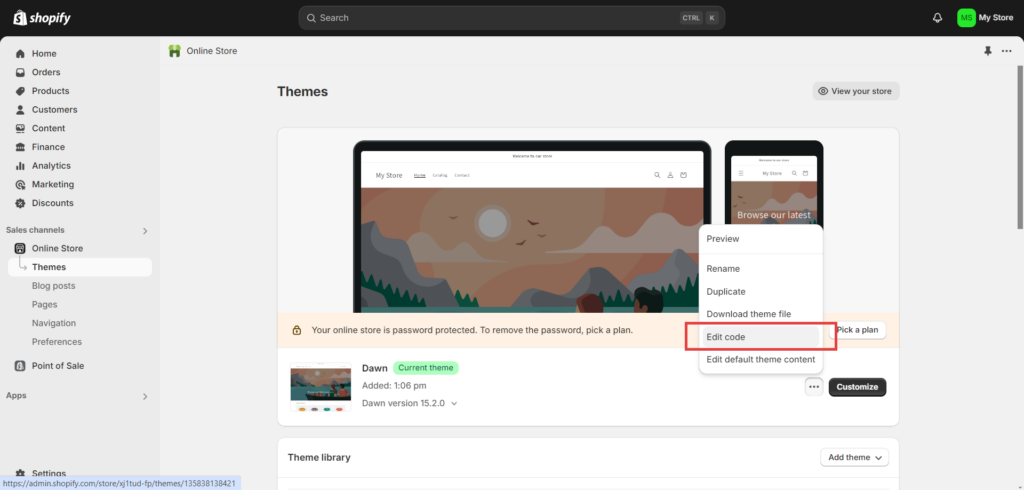Select Edit code from the context menu

click(x=726, y=337)
